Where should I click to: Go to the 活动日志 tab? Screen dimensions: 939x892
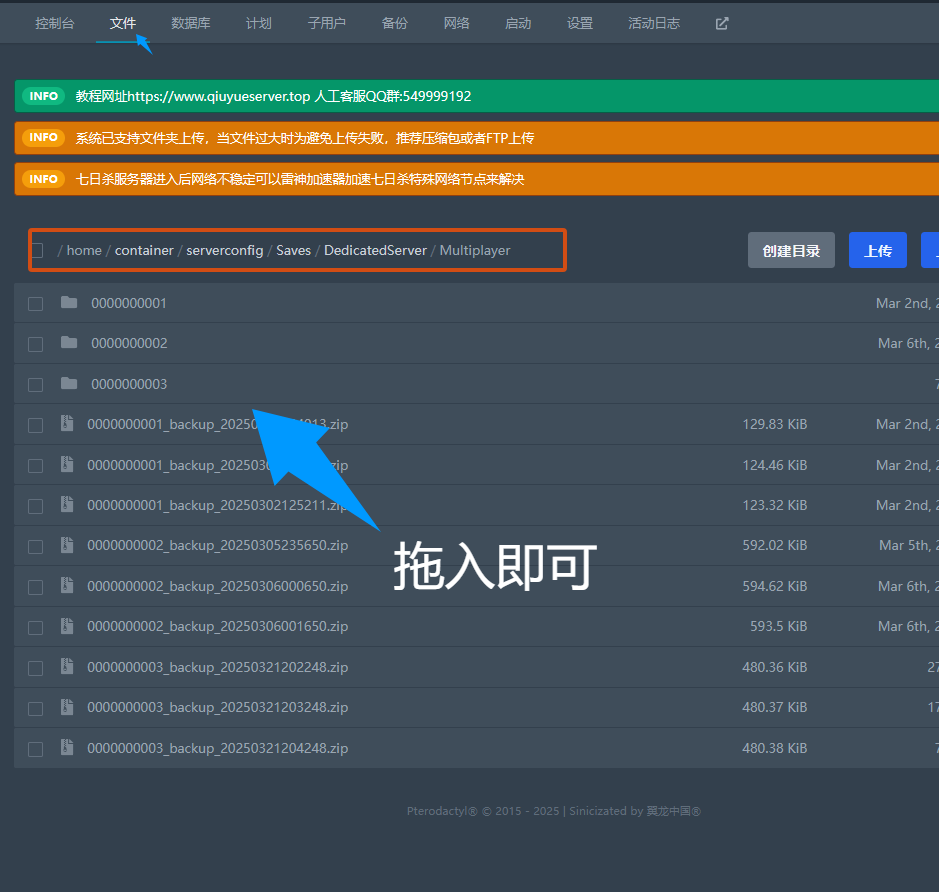pyautogui.click(x=653, y=23)
